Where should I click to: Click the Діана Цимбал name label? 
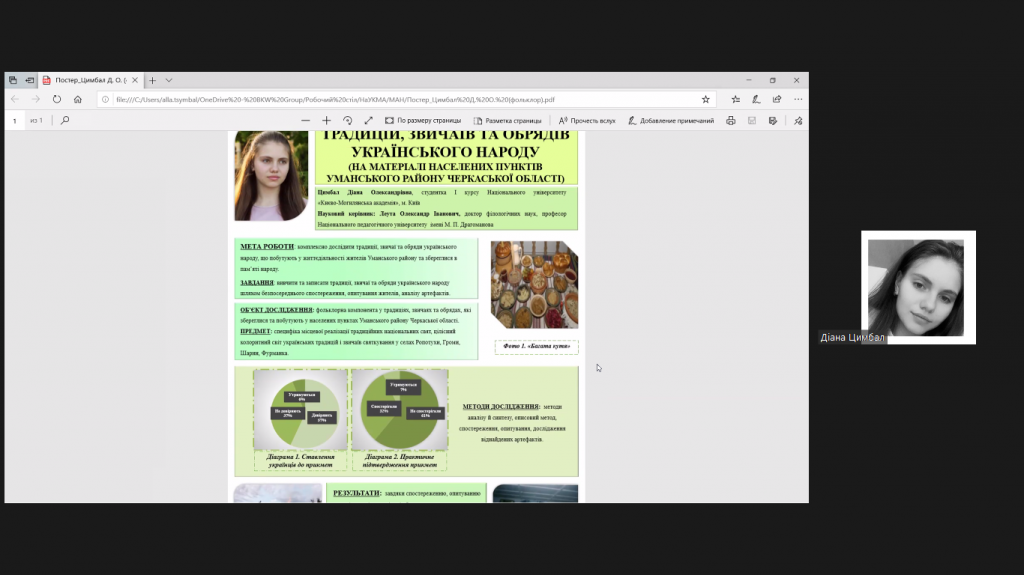tap(852, 337)
